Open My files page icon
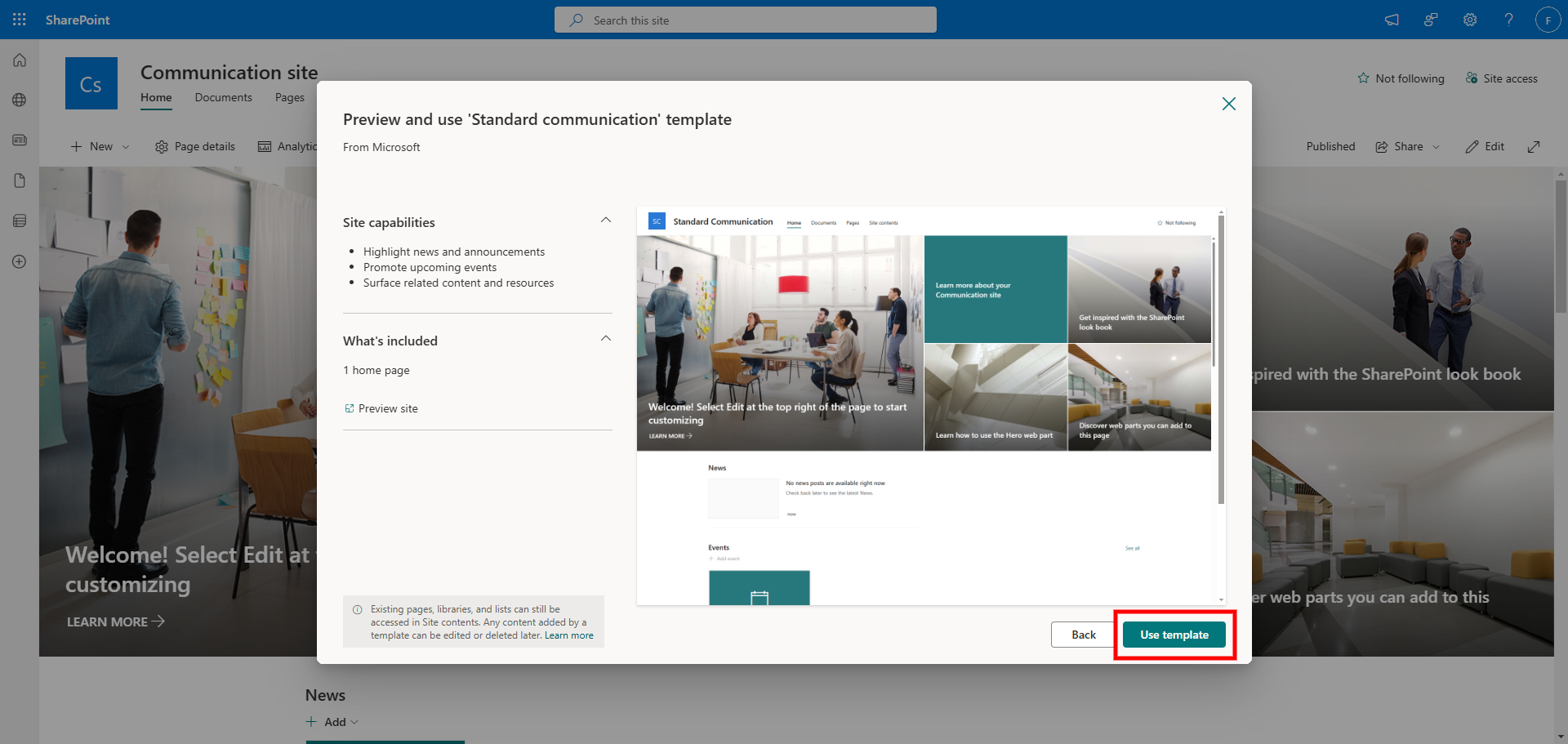Viewport: 1568px width, 744px height. point(20,180)
